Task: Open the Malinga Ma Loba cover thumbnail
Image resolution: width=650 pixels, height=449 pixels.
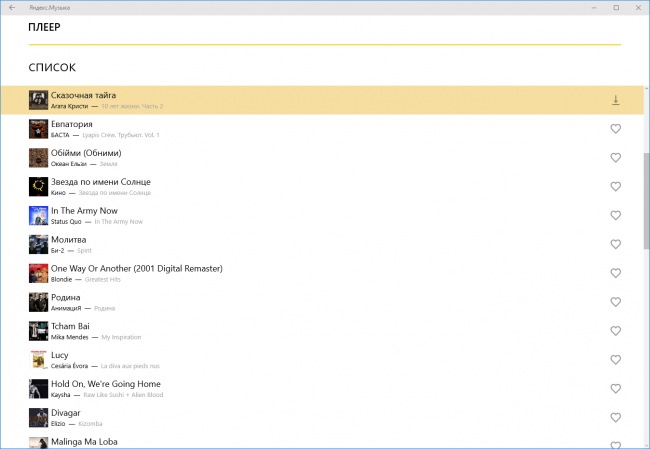Action: point(39,442)
